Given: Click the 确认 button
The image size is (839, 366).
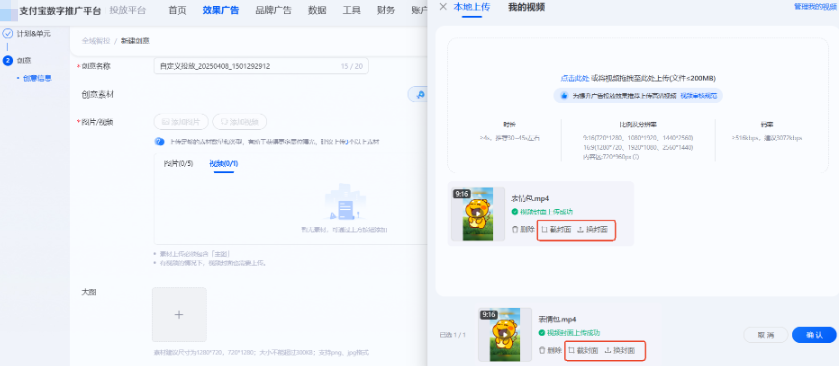Looking at the screenshot, I should pyautogui.click(x=814, y=335).
